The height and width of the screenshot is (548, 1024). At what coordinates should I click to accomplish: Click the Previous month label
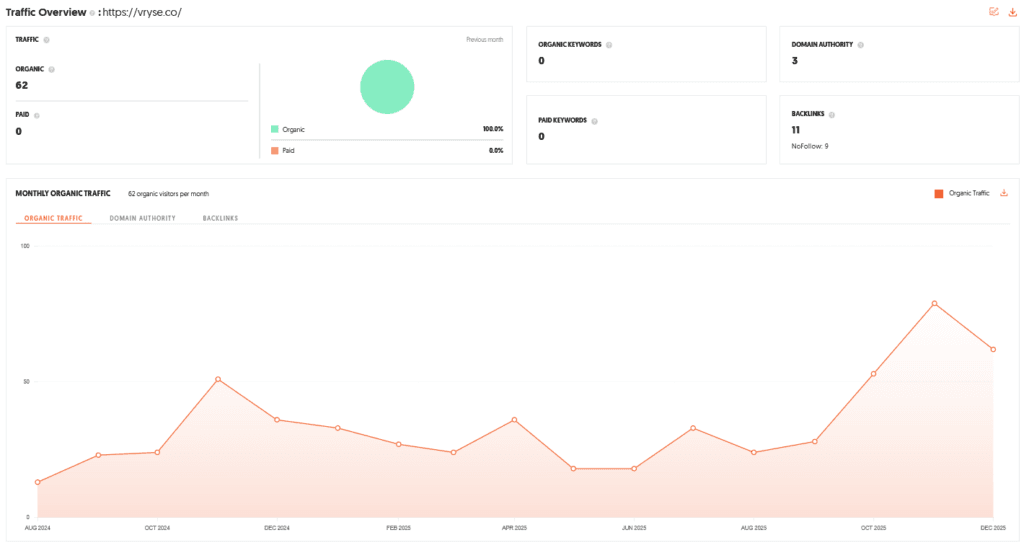485,40
